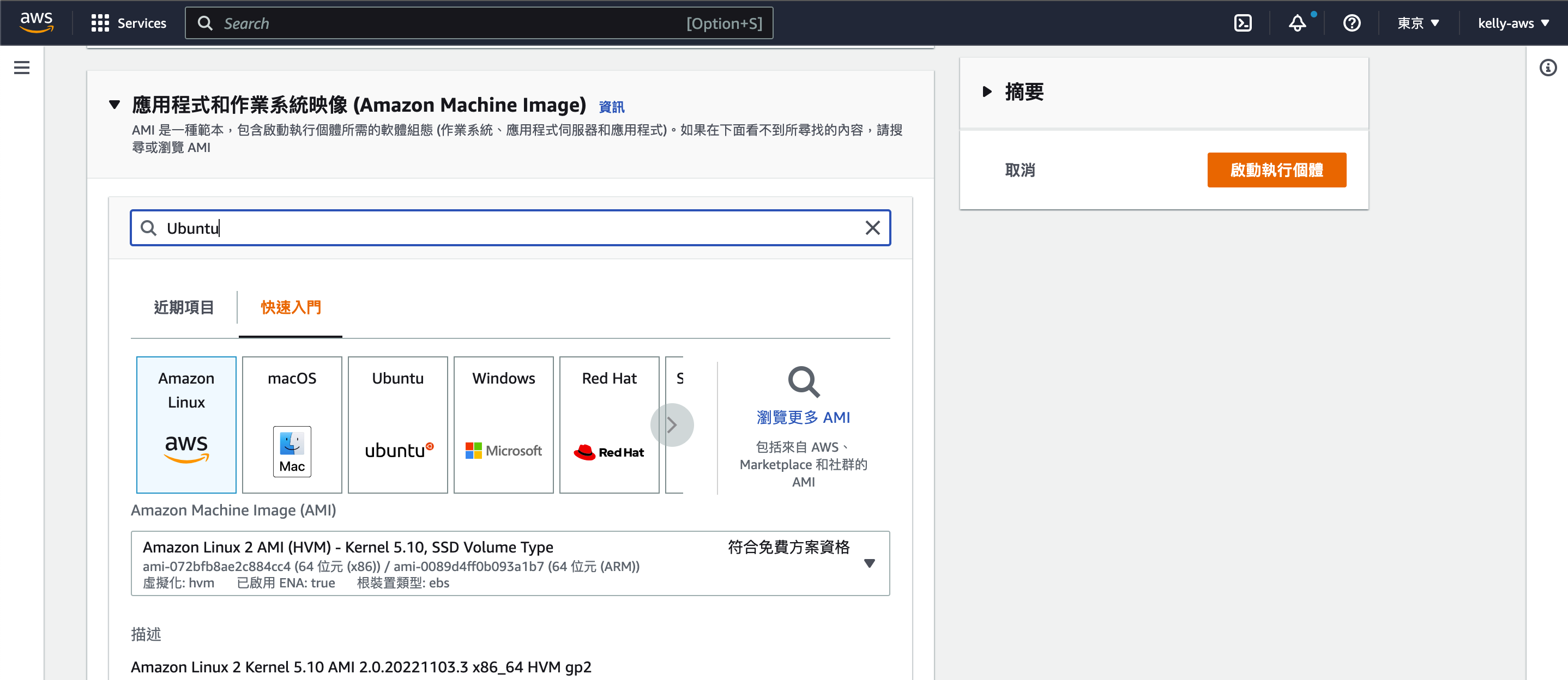The height and width of the screenshot is (680, 1568).
Task: Open AWS CloudShell terminal icon
Action: coord(1243,23)
